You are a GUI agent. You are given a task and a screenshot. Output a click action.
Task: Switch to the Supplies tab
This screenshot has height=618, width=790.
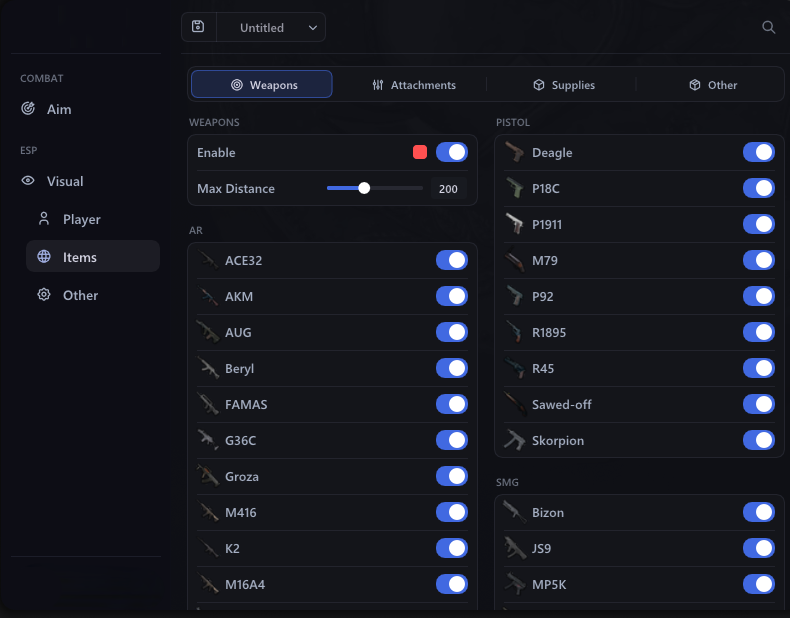point(563,85)
